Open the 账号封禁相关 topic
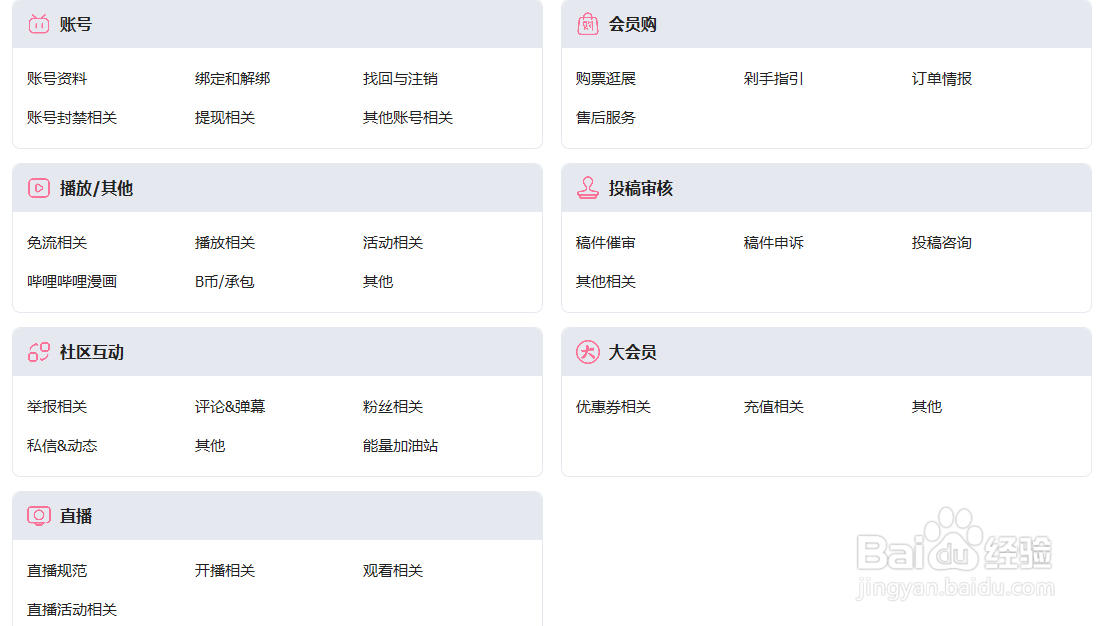This screenshot has height=626, width=1117. point(72,118)
